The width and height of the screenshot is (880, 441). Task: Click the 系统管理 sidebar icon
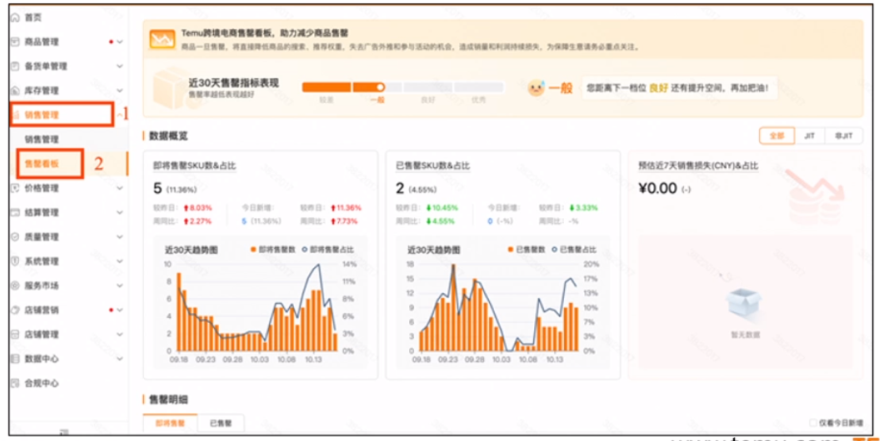(x=15, y=261)
